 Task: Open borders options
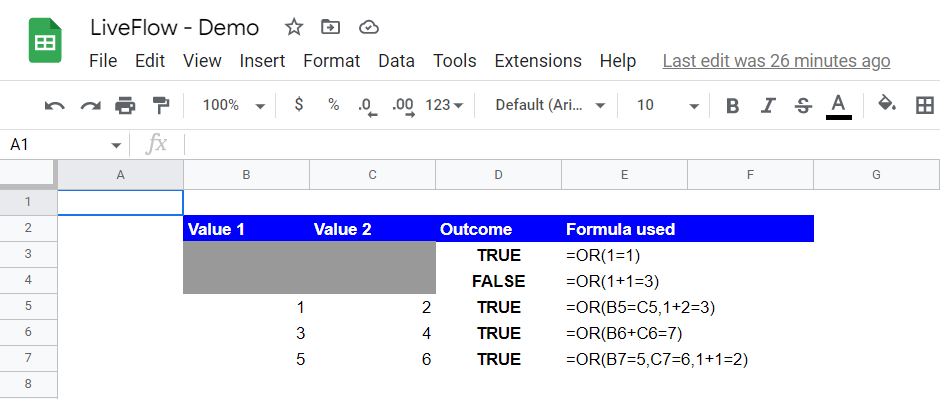click(x=925, y=106)
